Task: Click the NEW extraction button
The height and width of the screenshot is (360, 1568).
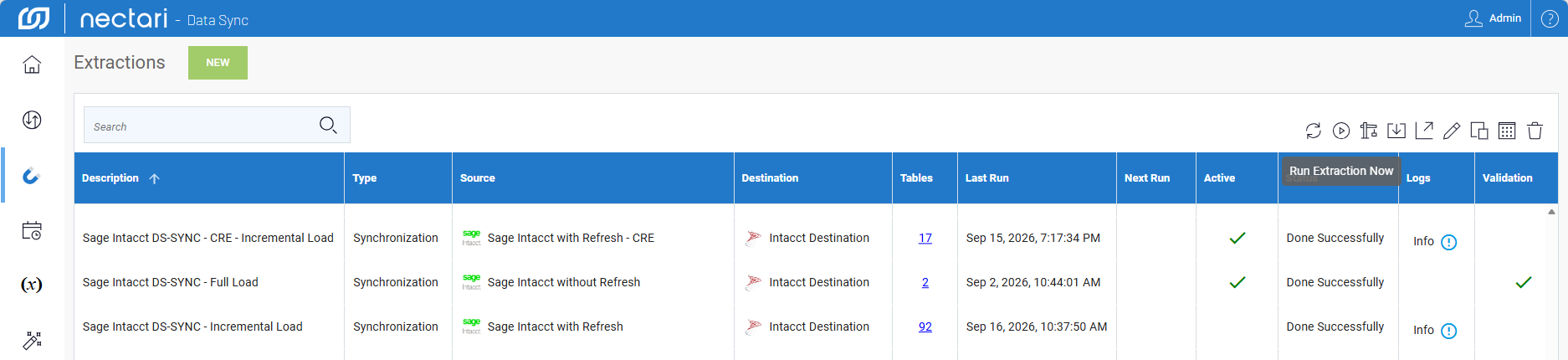Action: pyautogui.click(x=218, y=63)
